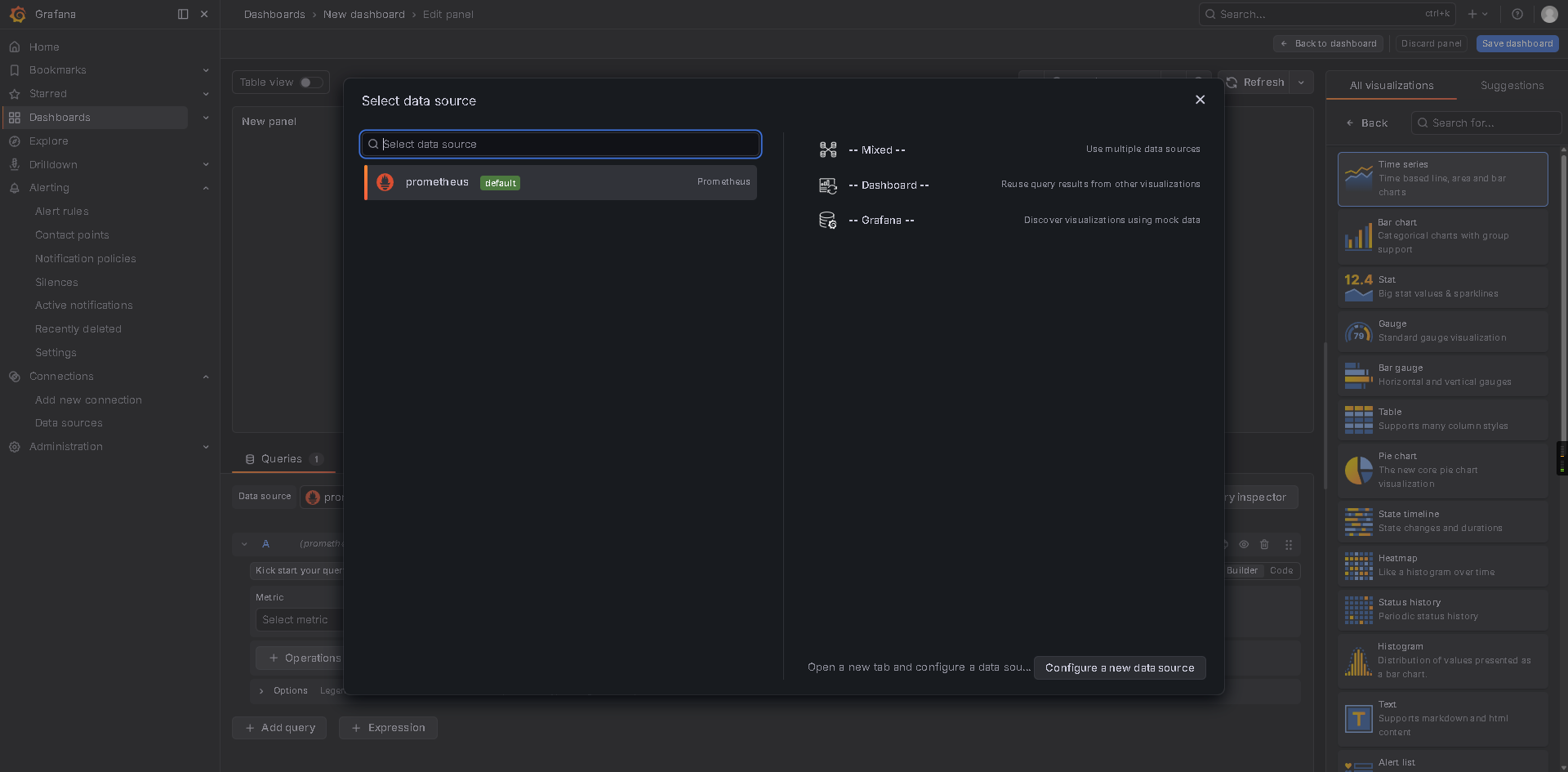Click Add query button
This screenshot has width=1568, height=772.
click(280, 728)
